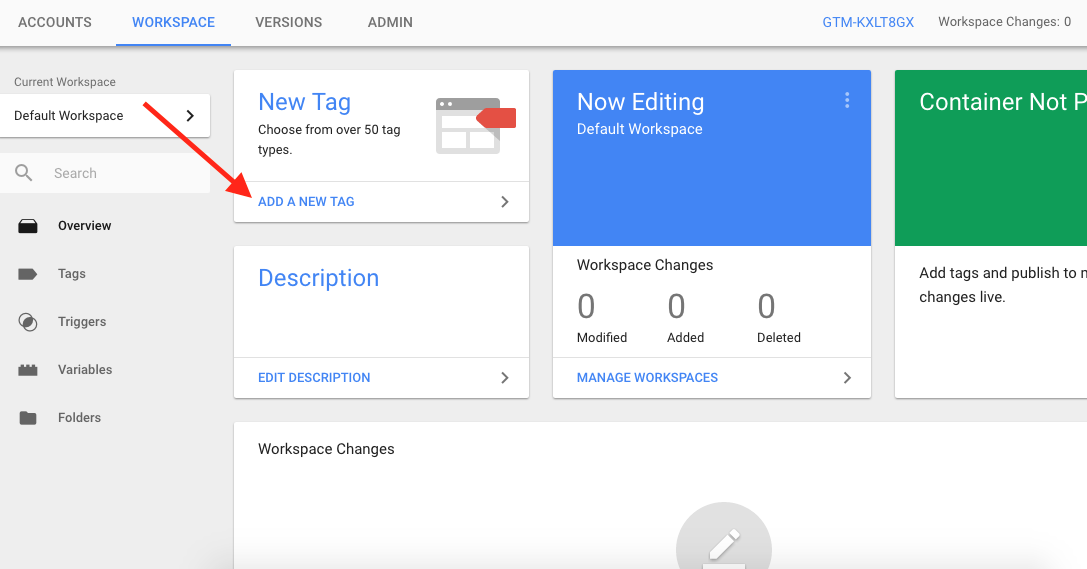This screenshot has width=1087, height=569.
Task: Go to the Admin tab
Action: coord(390,22)
